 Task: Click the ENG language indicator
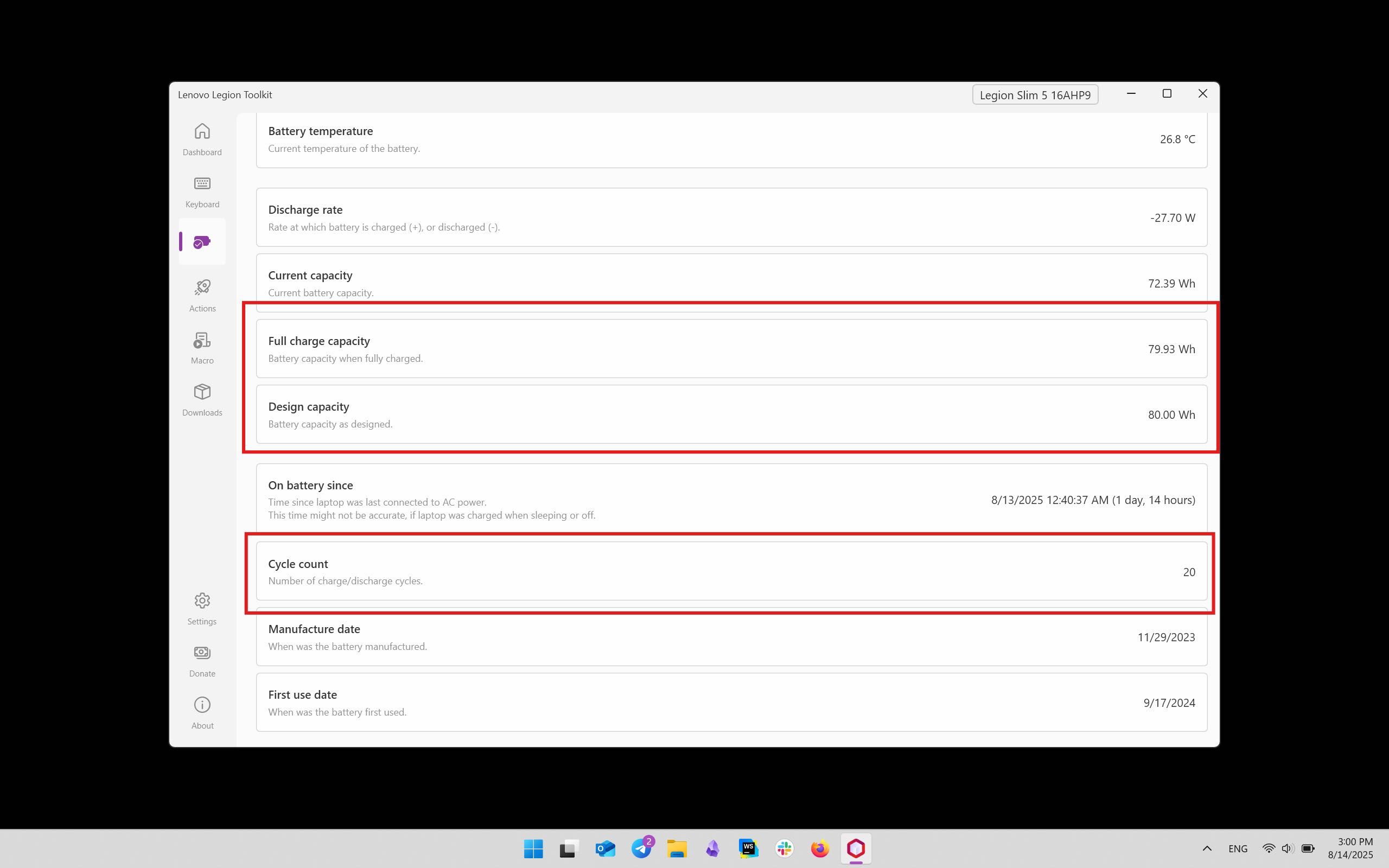point(1238,848)
